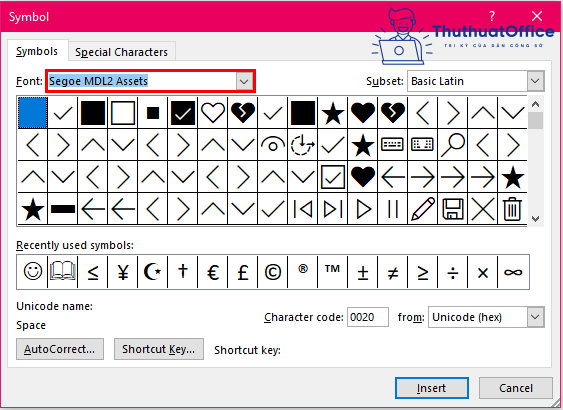Open the Font dropdown arrow
The image size is (563, 410).
pos(244,81)
